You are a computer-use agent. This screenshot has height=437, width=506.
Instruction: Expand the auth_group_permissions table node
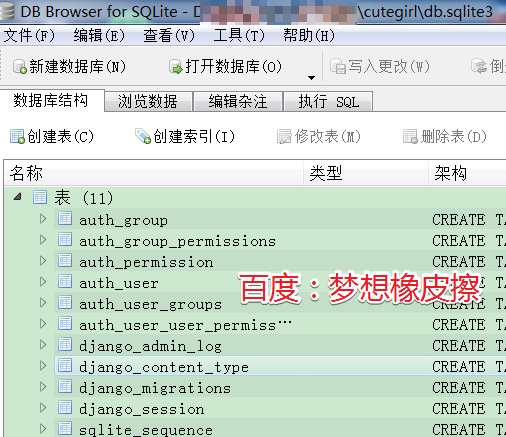point(43,240)
